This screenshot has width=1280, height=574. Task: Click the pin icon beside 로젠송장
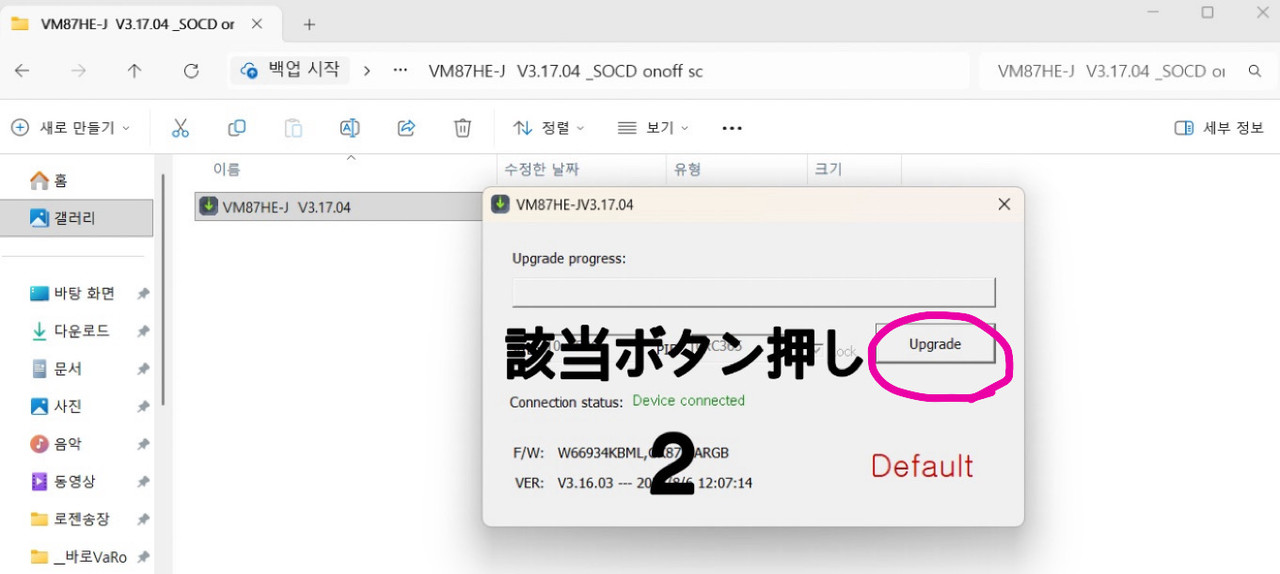click(x=143, y=520)
